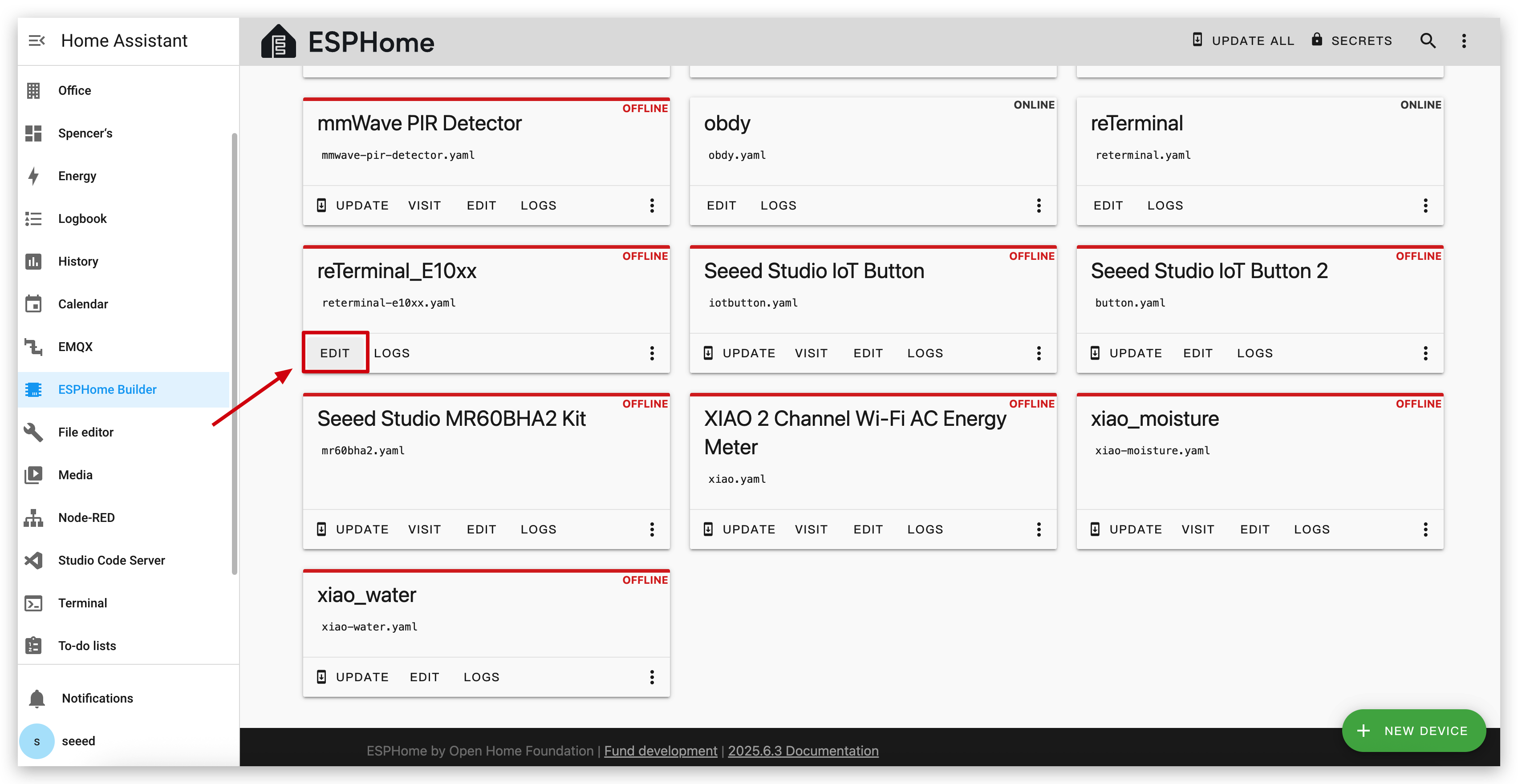Screen dimensions: 1518x784
Task: Click UPDATE ALL in the header
Action: click(1243, 40)
